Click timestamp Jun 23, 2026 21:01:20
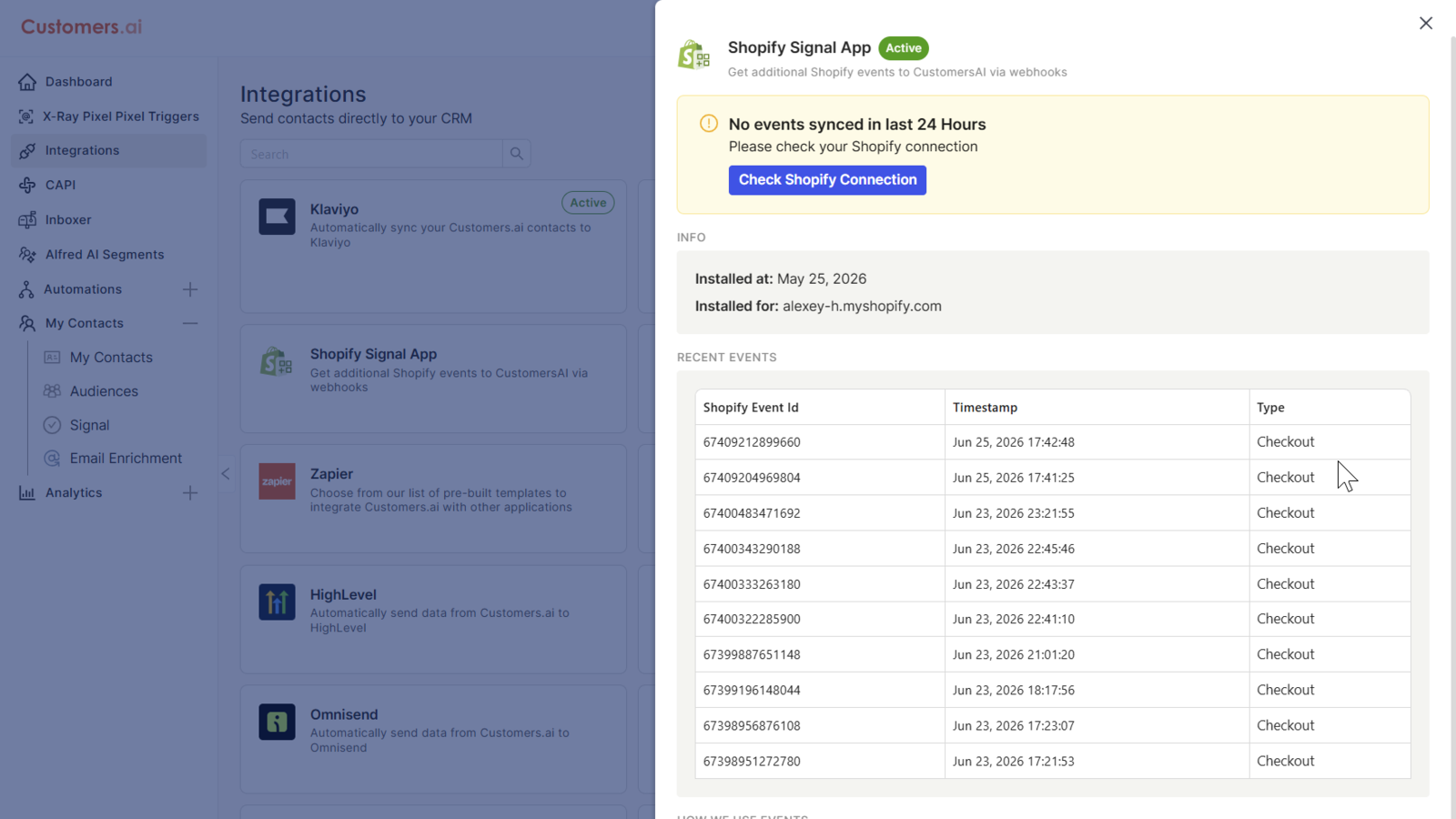Screen dimensions: 1456x819 point(1014,654)
